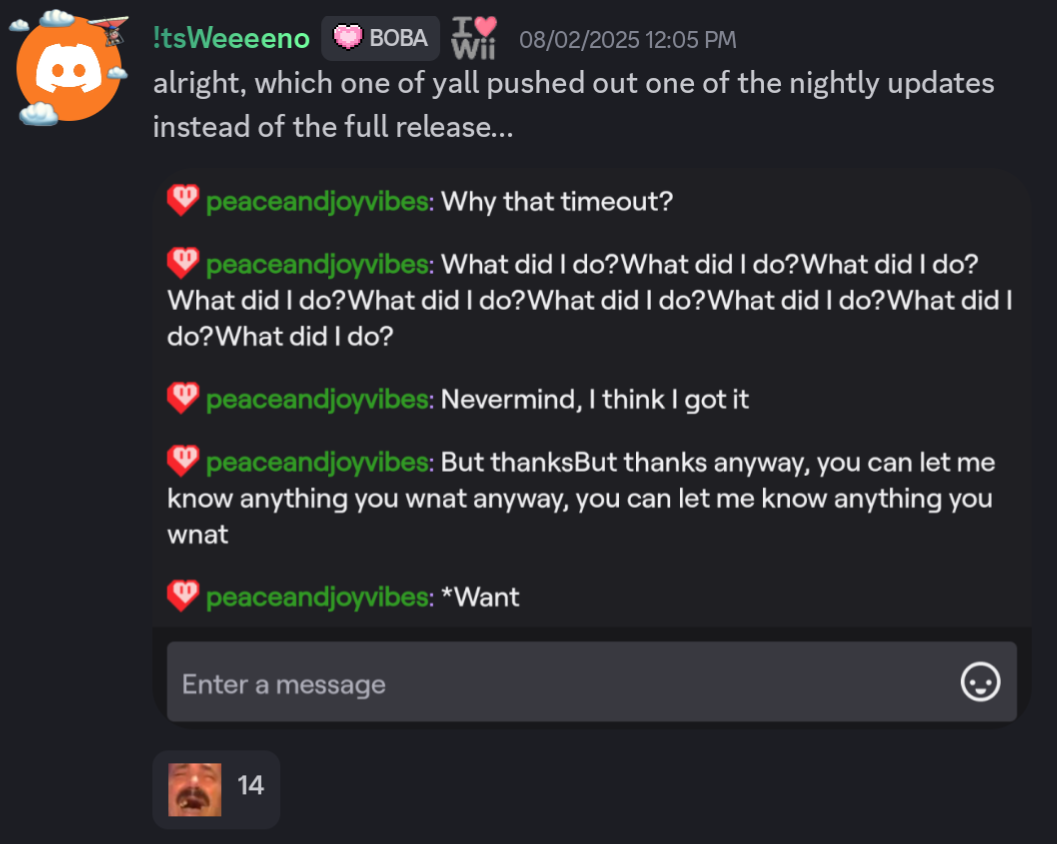Click heart badge beside 'What did I do?' message
The height and width of the screenshot is (844, 1057).
pyautogui.click(x=183, y=263)
